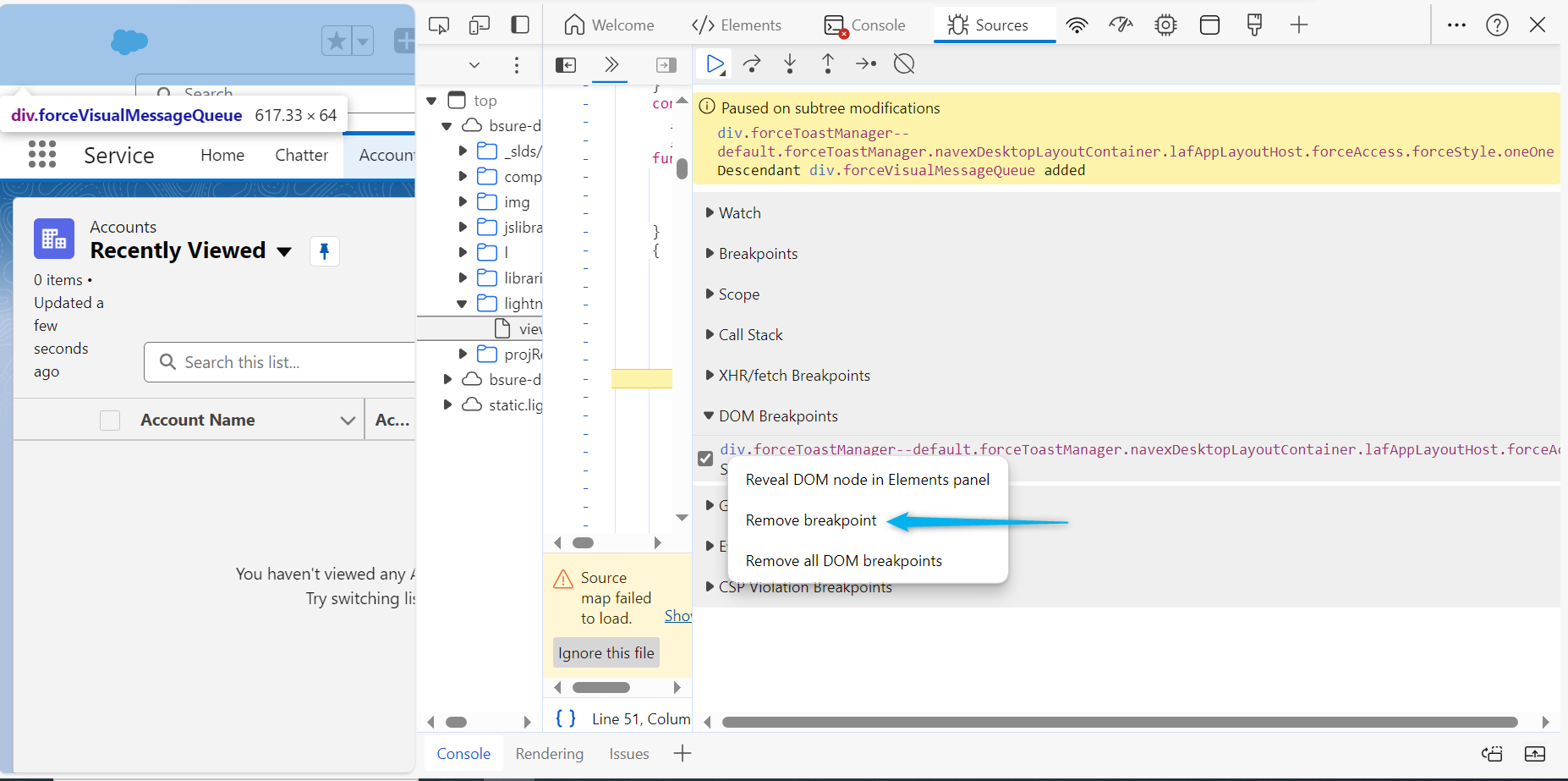Select Remove breakpoint from context menu
Image resolution: width=1568 pixels, height=781 pixels.
coord(811,520)
